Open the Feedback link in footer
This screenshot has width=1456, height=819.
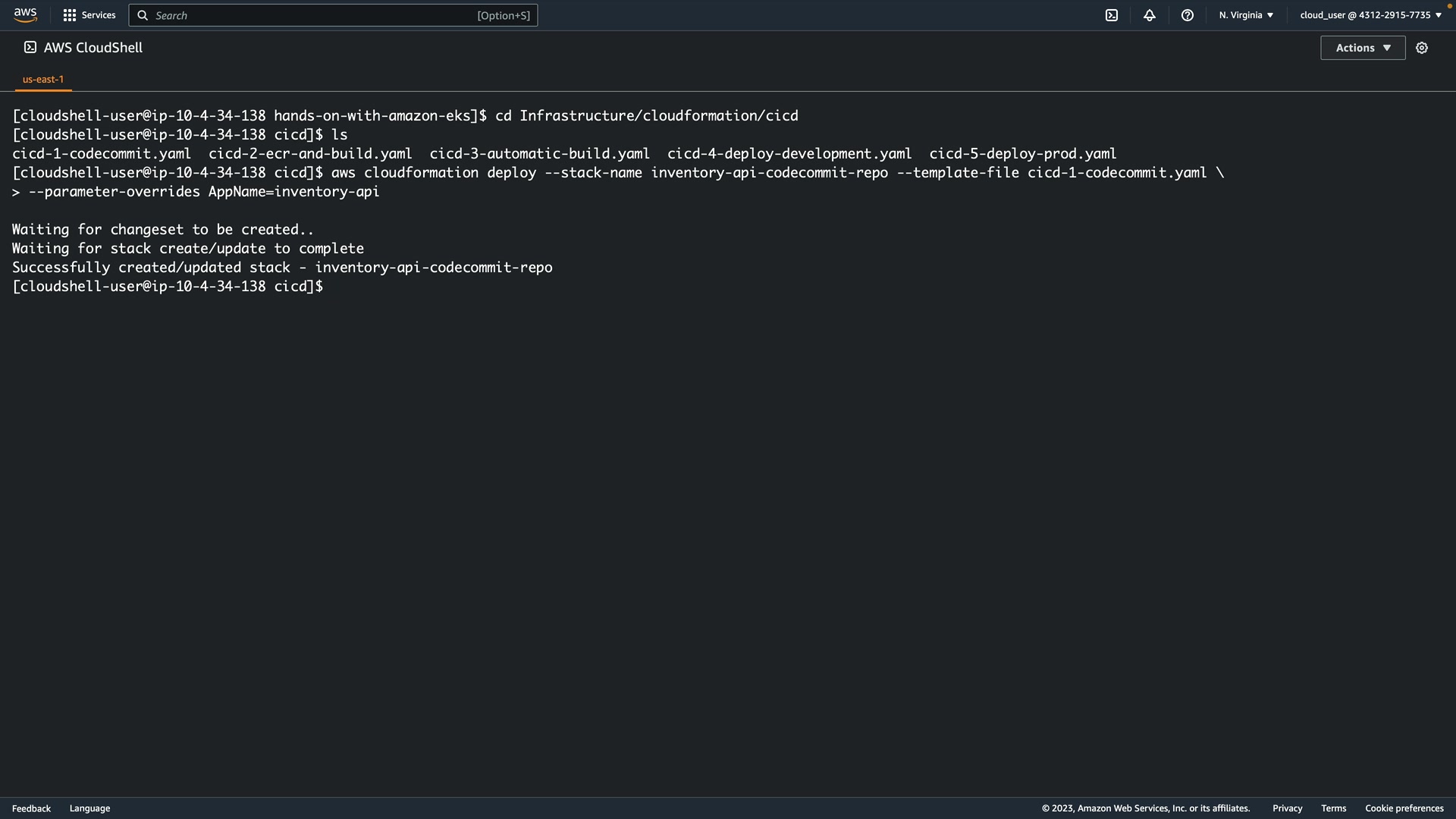pos(31,808)
